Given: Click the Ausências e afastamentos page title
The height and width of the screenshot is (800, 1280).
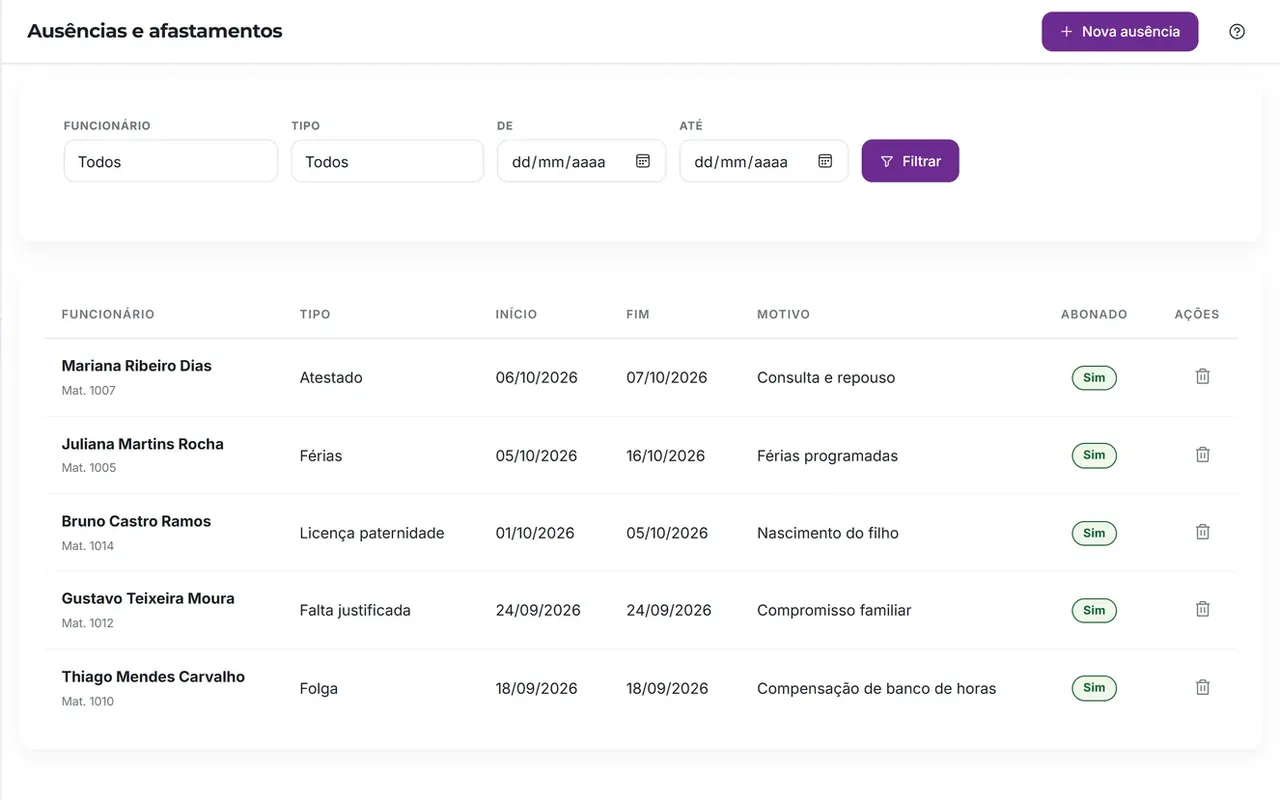Looking at the screenshot, I should pyautogui.click(x=155, y=31).
